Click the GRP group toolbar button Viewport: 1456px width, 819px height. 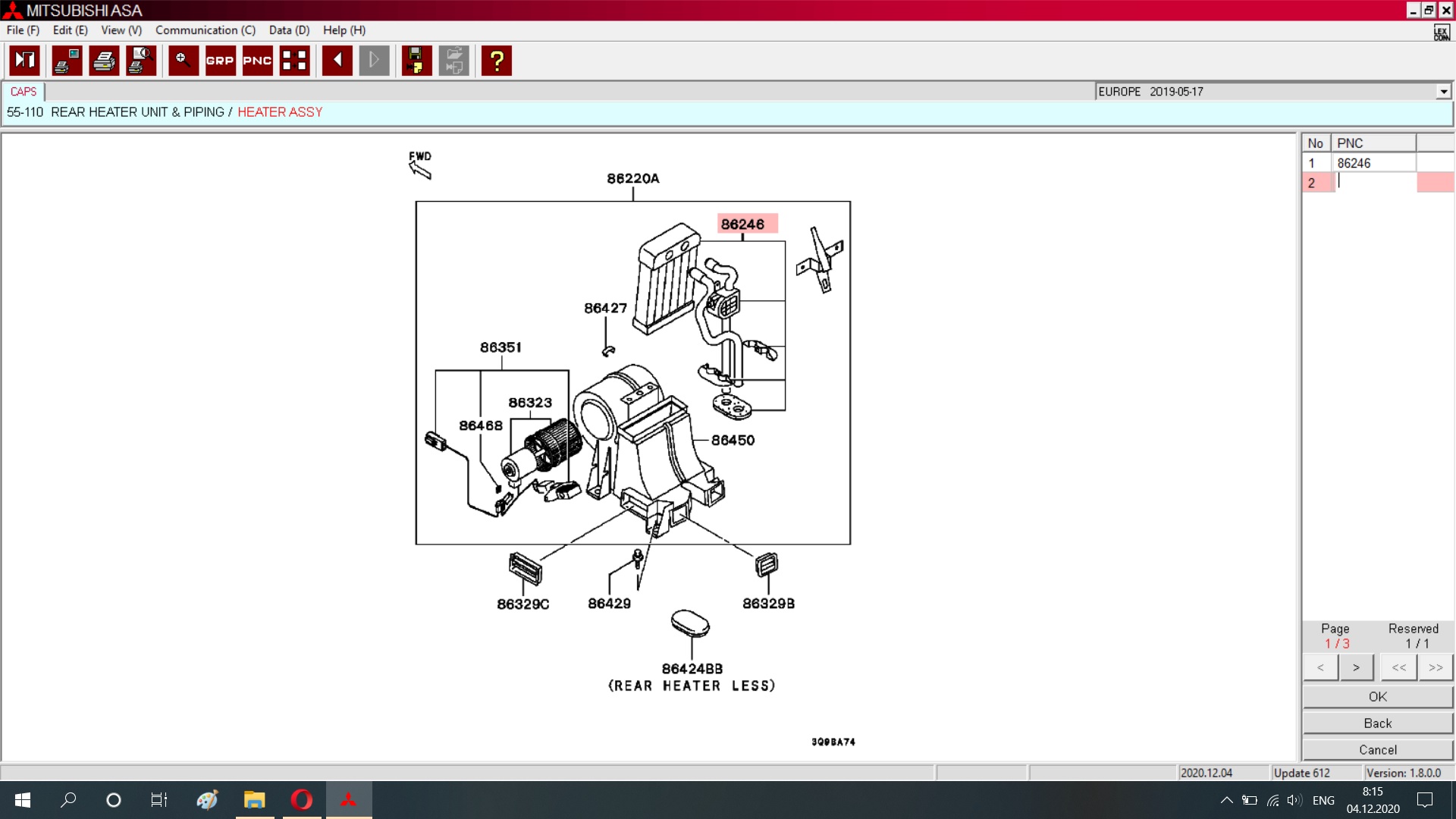pyautogui.click(x=220, y=61)
